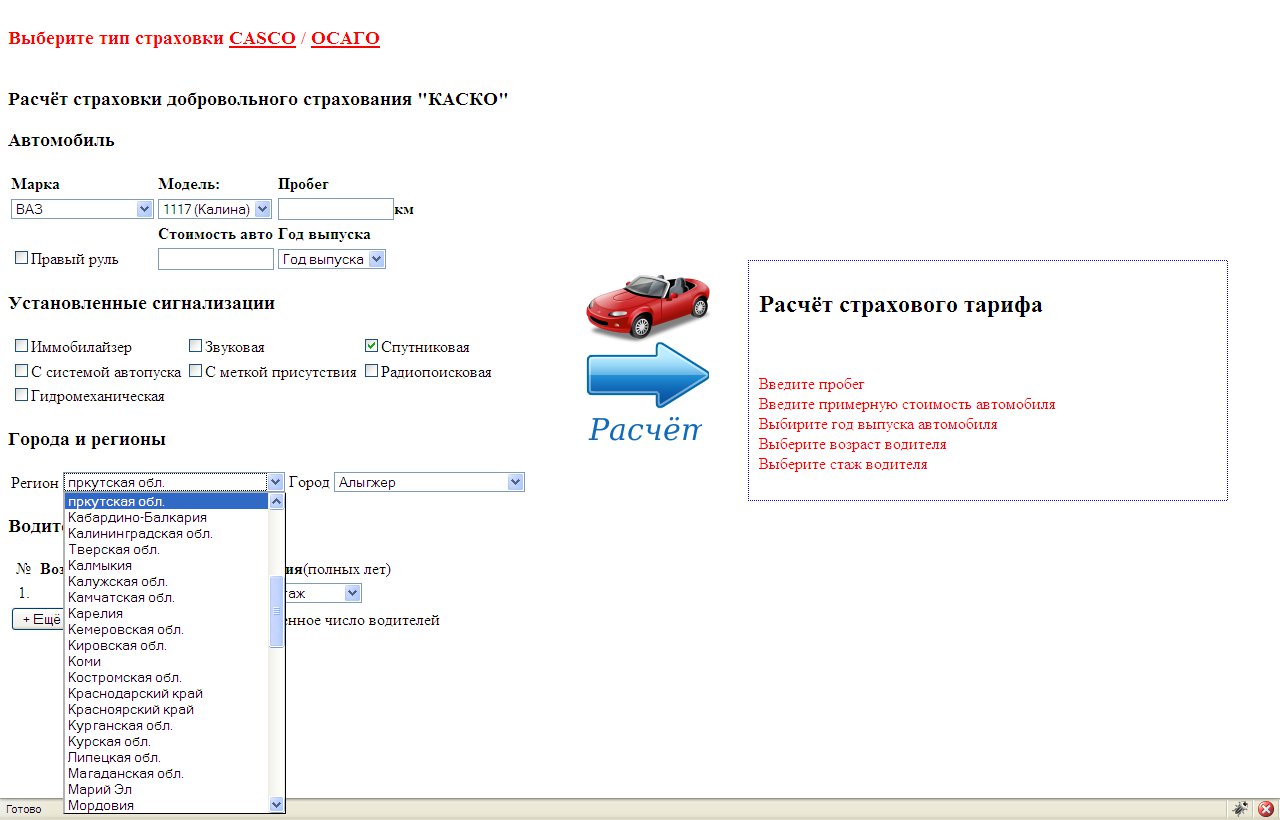Select Костромская обл. from region list
1280x820 pixels.
[167, 678]
